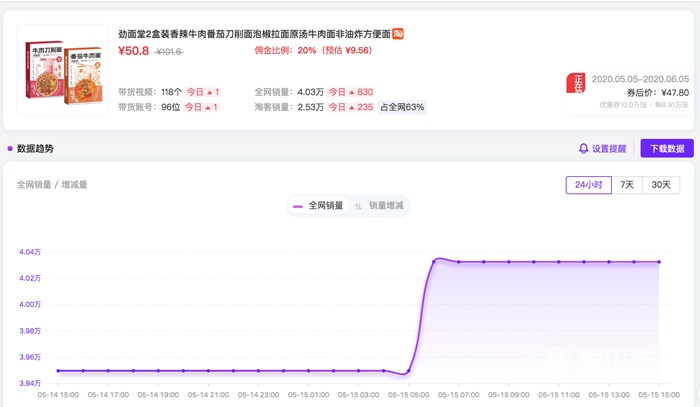700x407 pixels.
Task: Click the 下载数据 download button
Action: pyautogui.click(x=667, y=148)
